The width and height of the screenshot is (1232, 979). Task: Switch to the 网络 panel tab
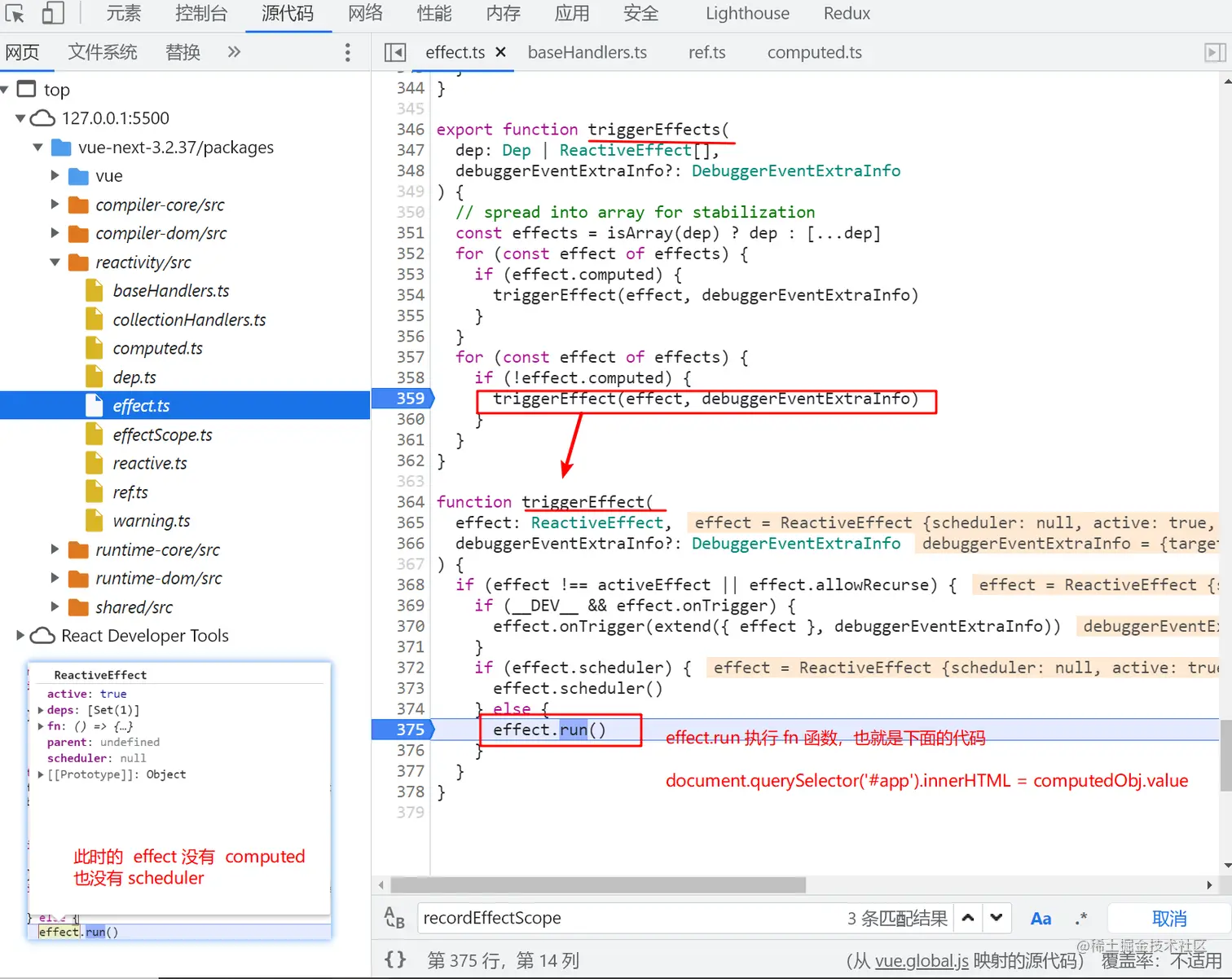tap(366, 13)
